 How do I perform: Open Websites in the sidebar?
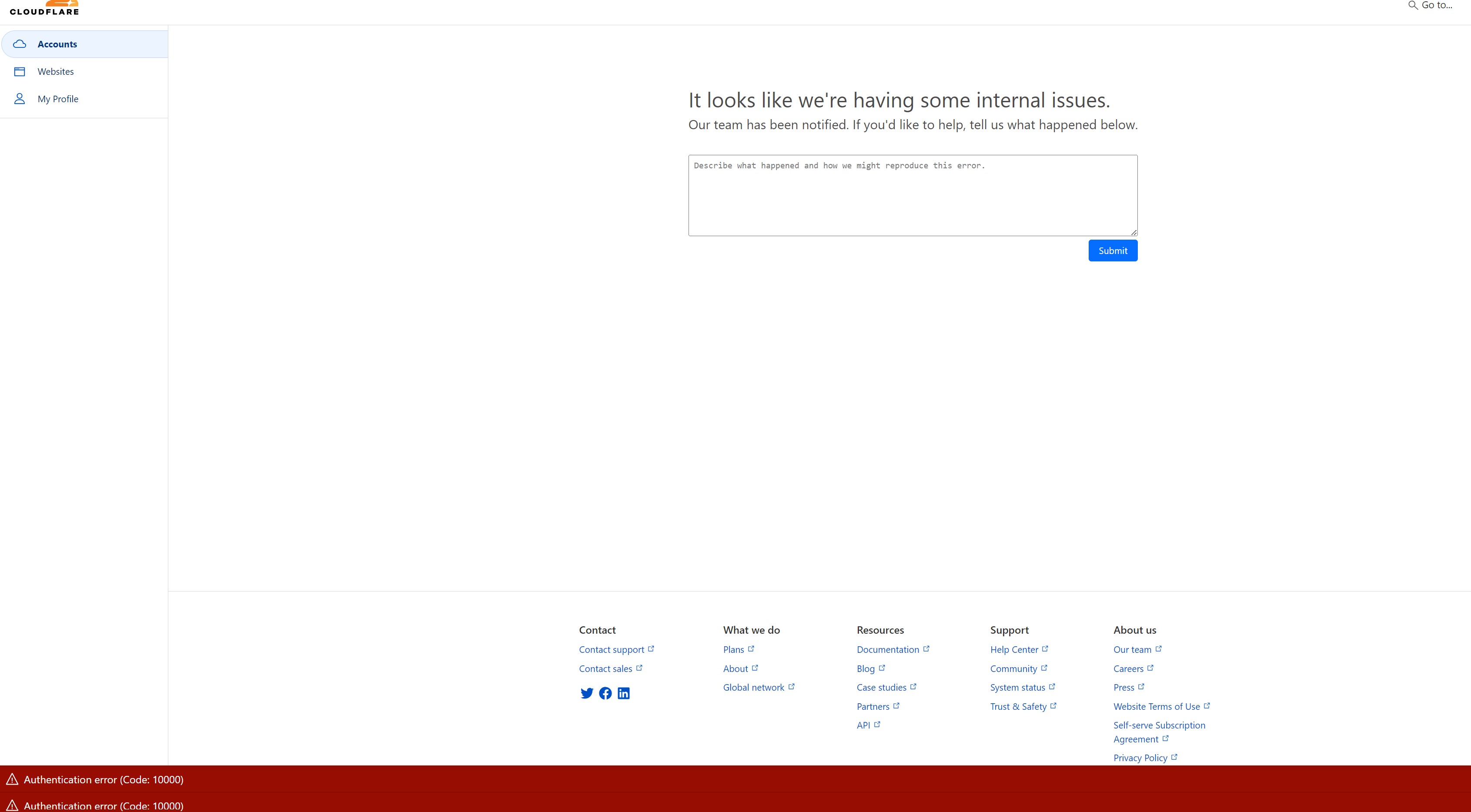(55, 71)
